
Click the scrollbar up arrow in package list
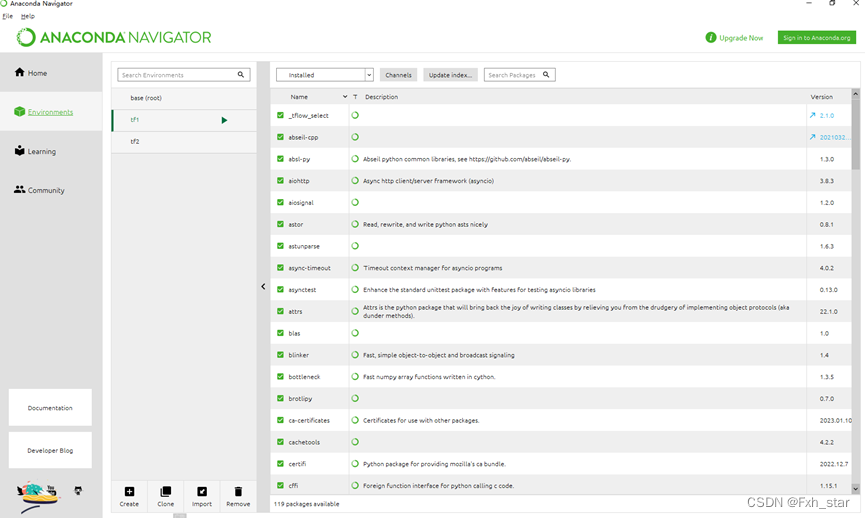[x=856, y=94]
